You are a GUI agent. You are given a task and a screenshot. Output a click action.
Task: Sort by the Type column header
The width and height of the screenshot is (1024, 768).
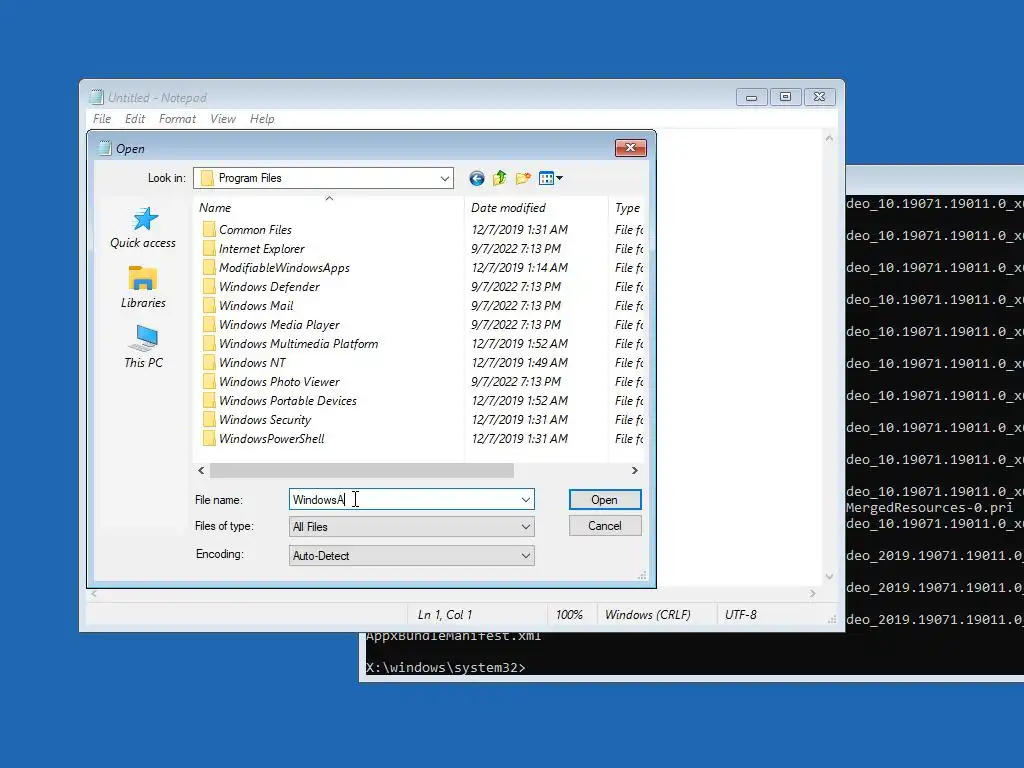[626, 208]
